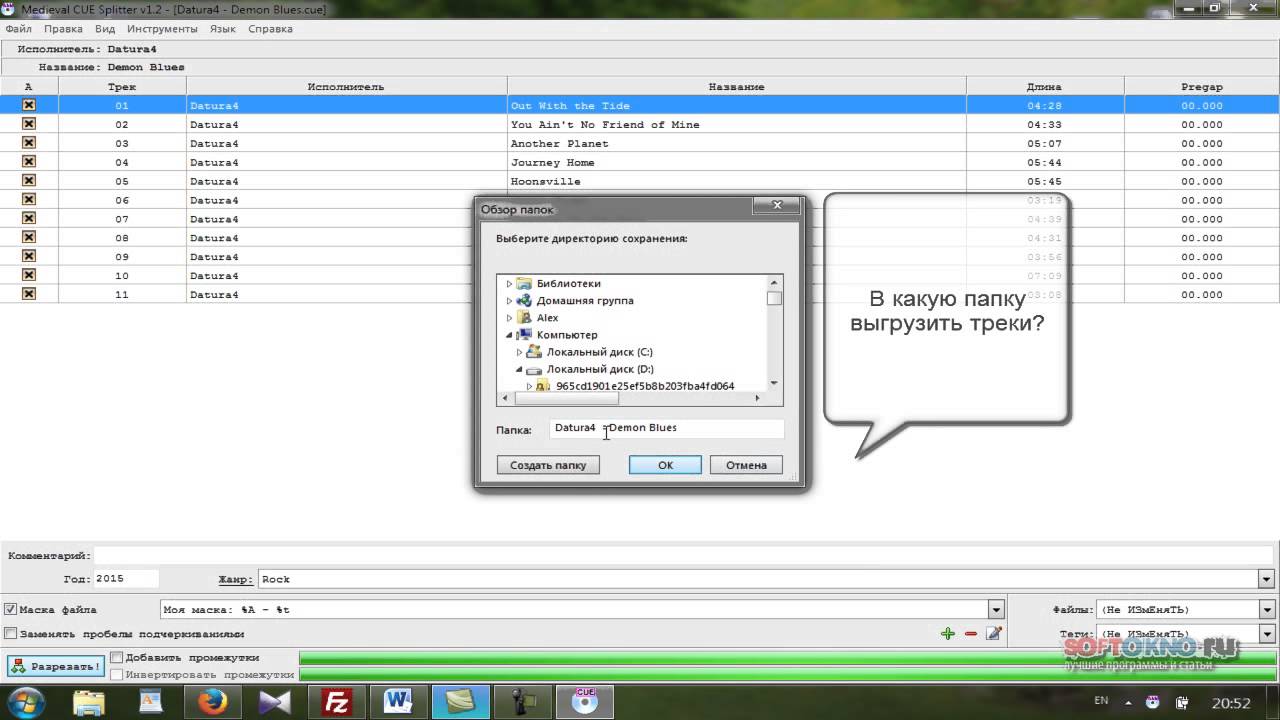The height and width of the screenshot is (720, 1280).
Task: Toggle the Маска файла checkbox
Action: 11,609
